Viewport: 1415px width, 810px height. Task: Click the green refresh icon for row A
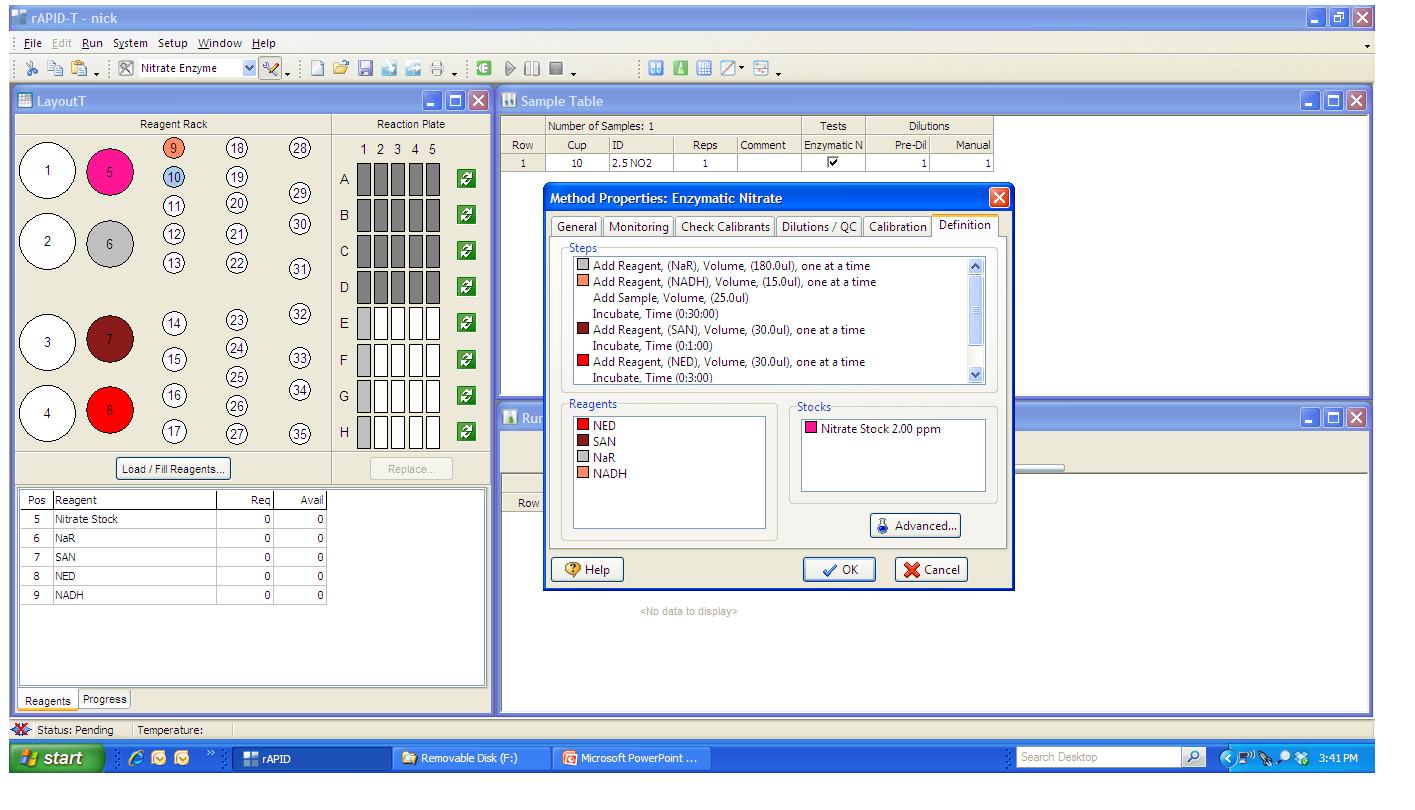[x=466, y=179]
